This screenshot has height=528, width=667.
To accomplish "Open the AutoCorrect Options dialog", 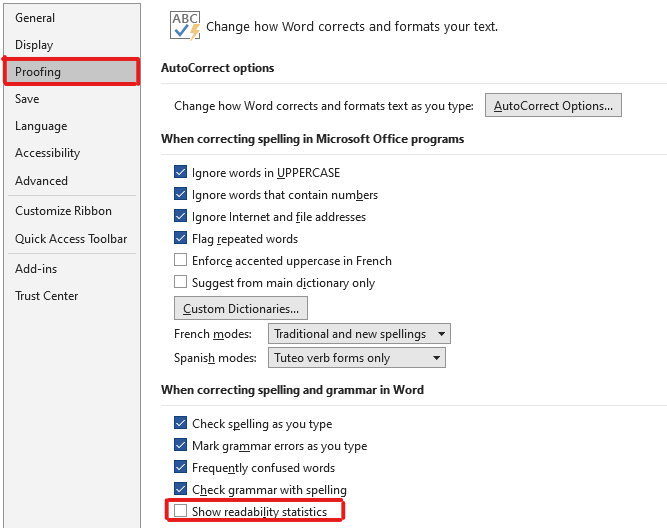I will [x=553, y=106].
